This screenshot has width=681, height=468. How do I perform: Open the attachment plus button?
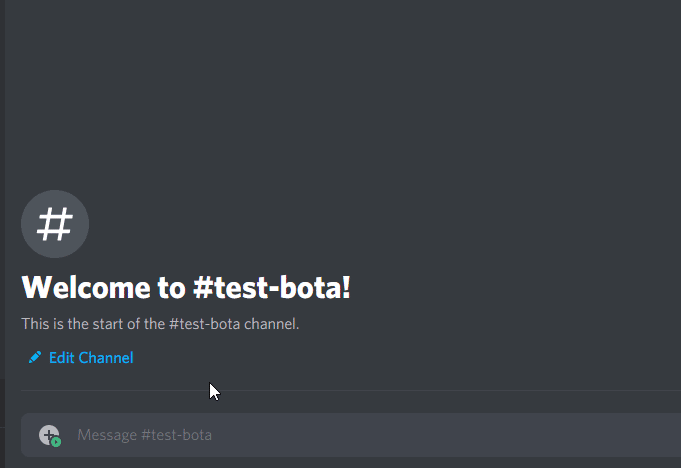49,435
